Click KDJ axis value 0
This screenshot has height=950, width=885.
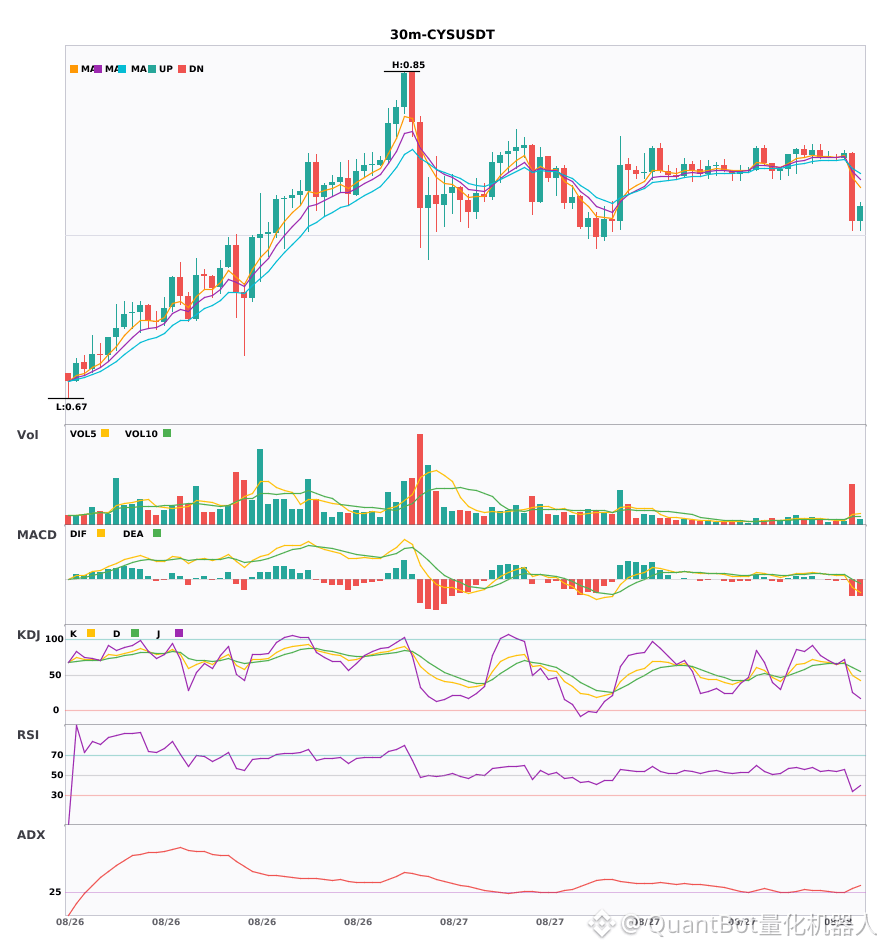pyautogui.click(x=56, y=710)
